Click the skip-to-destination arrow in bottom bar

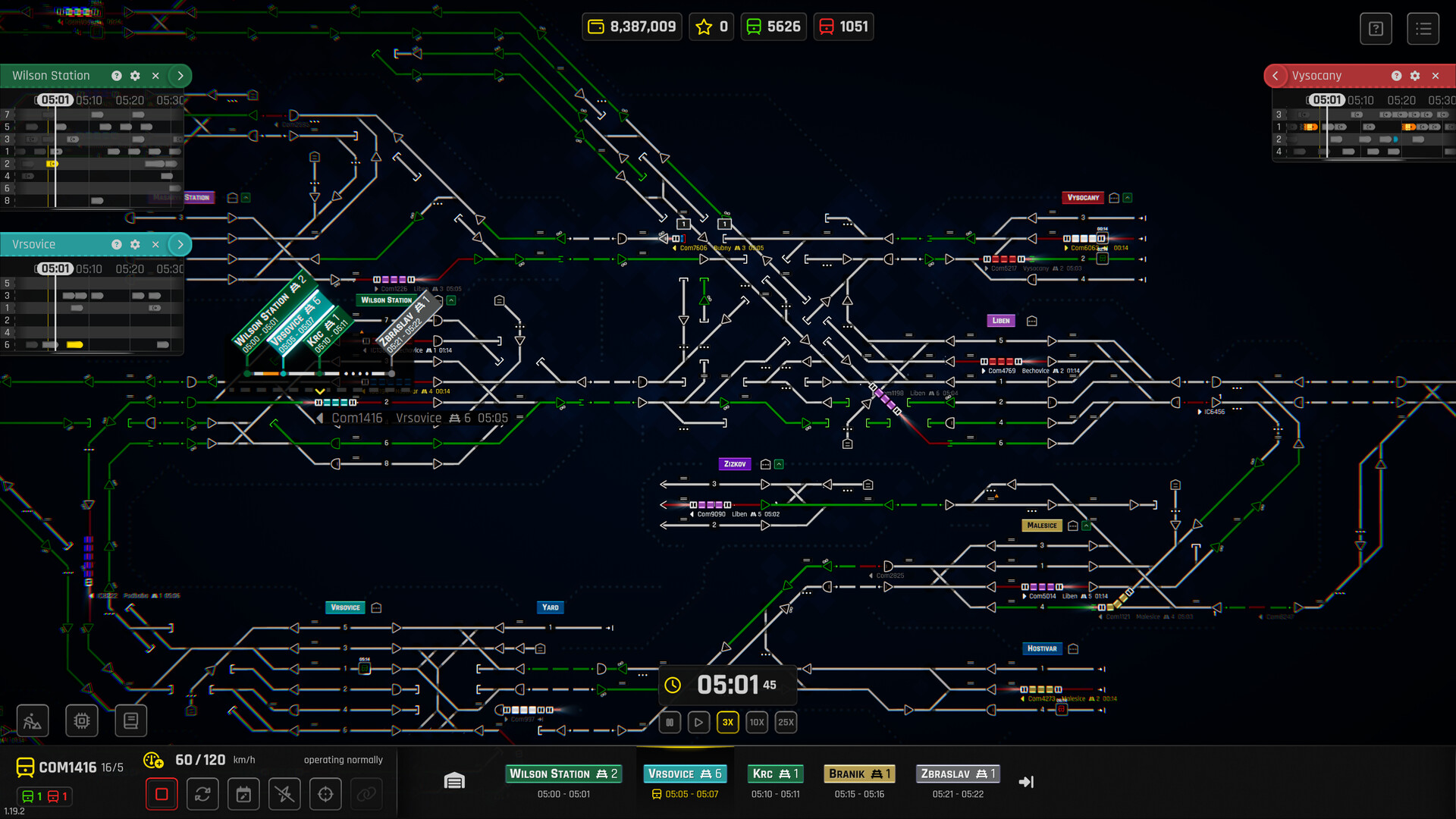point(1027,780)
